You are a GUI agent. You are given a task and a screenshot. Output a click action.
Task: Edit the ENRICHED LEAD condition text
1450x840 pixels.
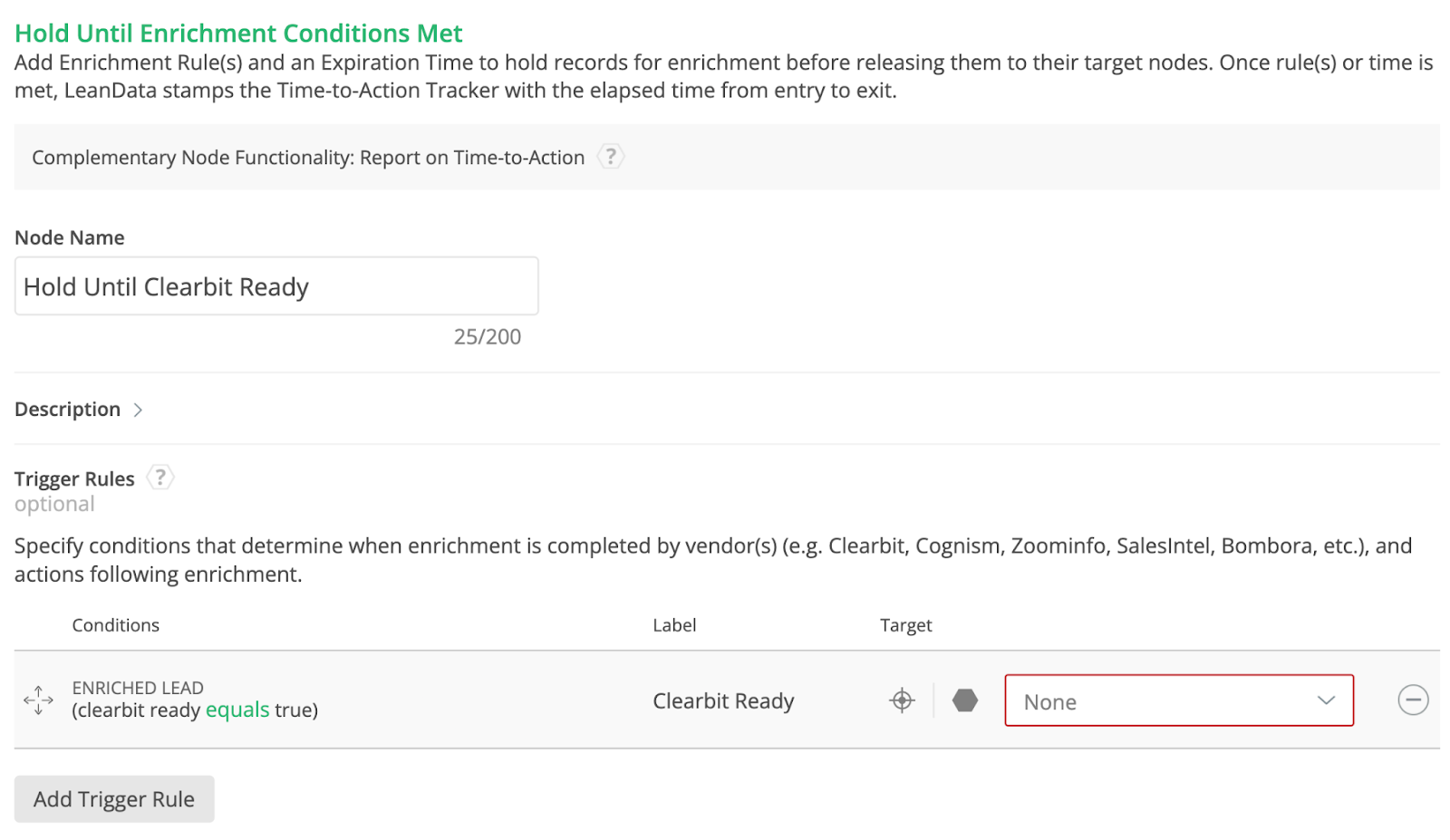(138, 688)
